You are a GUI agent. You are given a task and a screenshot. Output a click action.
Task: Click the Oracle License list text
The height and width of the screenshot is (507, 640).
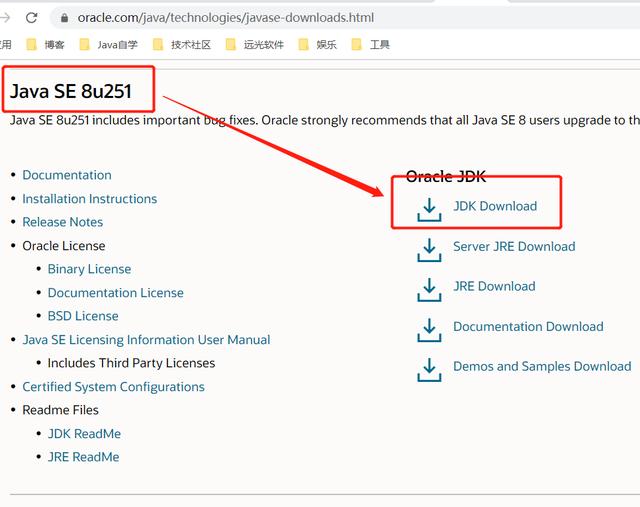64,246
